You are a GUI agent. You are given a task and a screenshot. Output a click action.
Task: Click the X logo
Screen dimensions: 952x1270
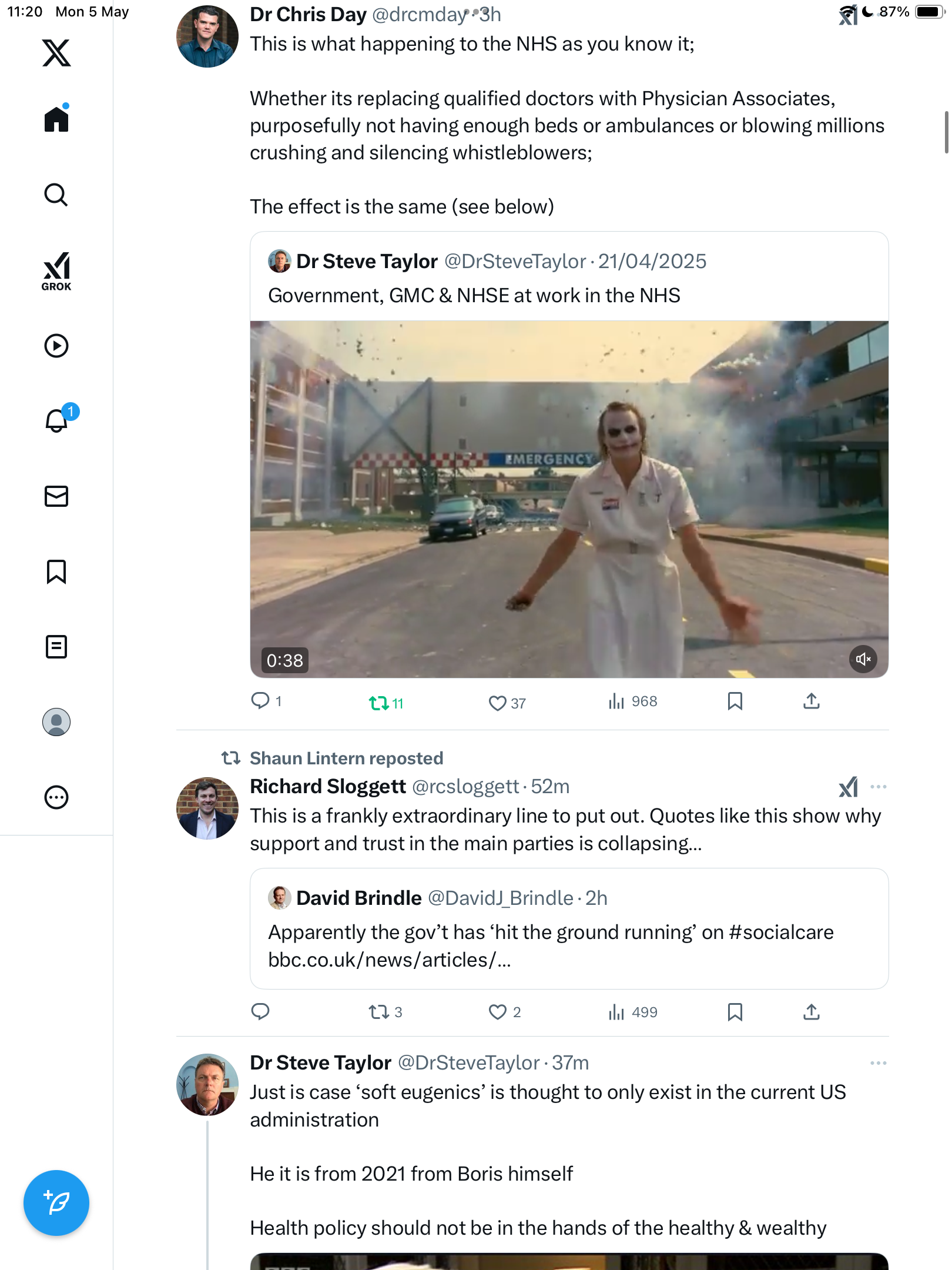[x=56, y=53]
